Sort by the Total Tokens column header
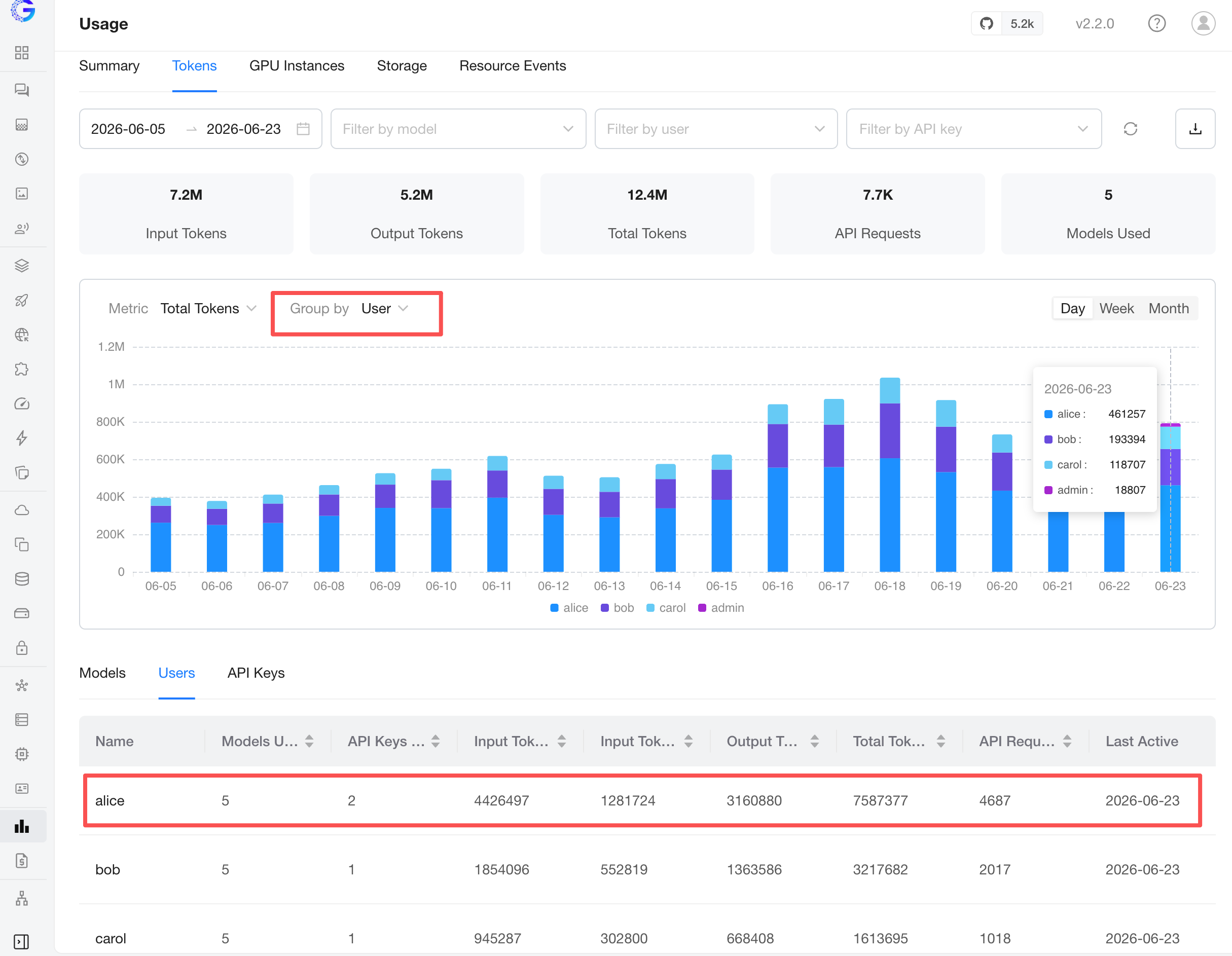Screen dimensions: 1232x956 (898, 741)
